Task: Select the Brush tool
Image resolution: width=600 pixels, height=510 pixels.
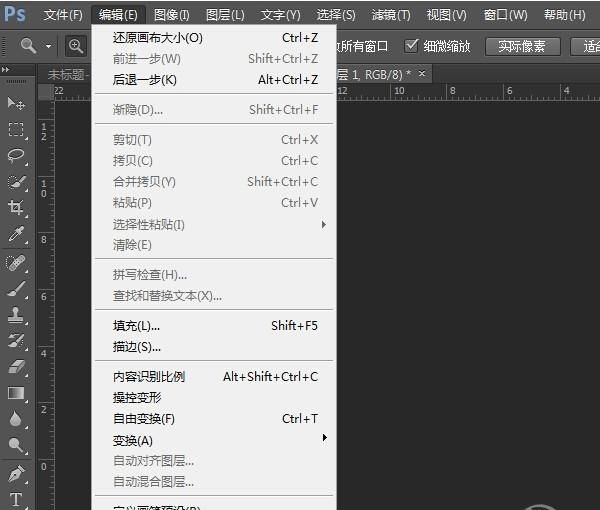Action: coord(16,289)
